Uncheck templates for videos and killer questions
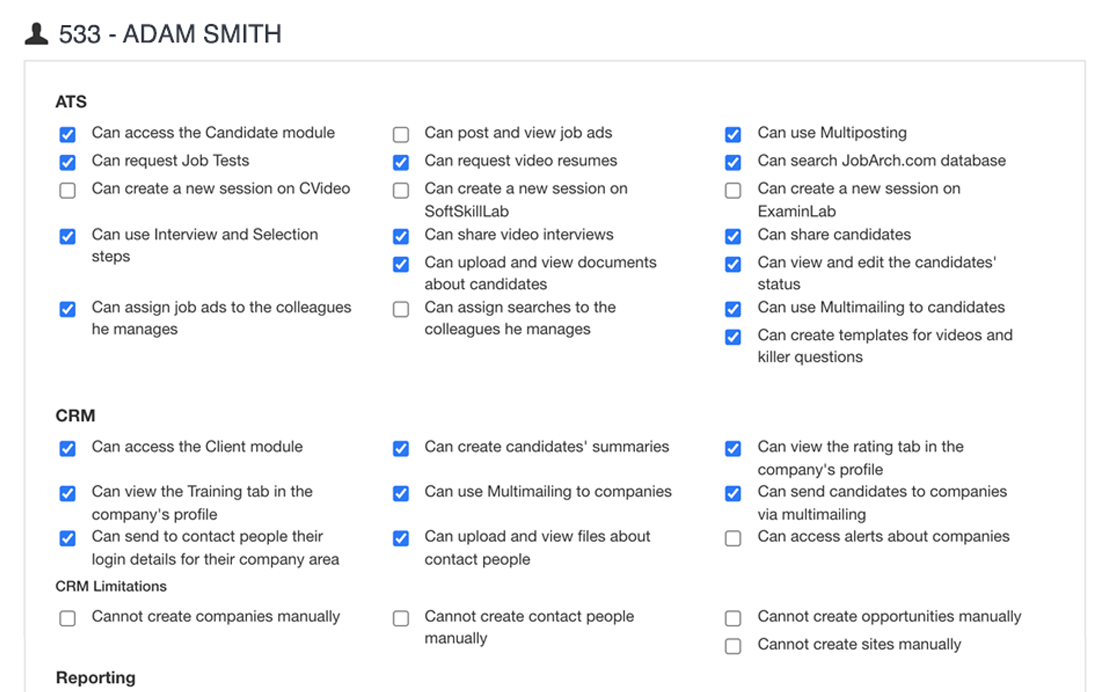The image size is (1101, 692). point(733,337)
